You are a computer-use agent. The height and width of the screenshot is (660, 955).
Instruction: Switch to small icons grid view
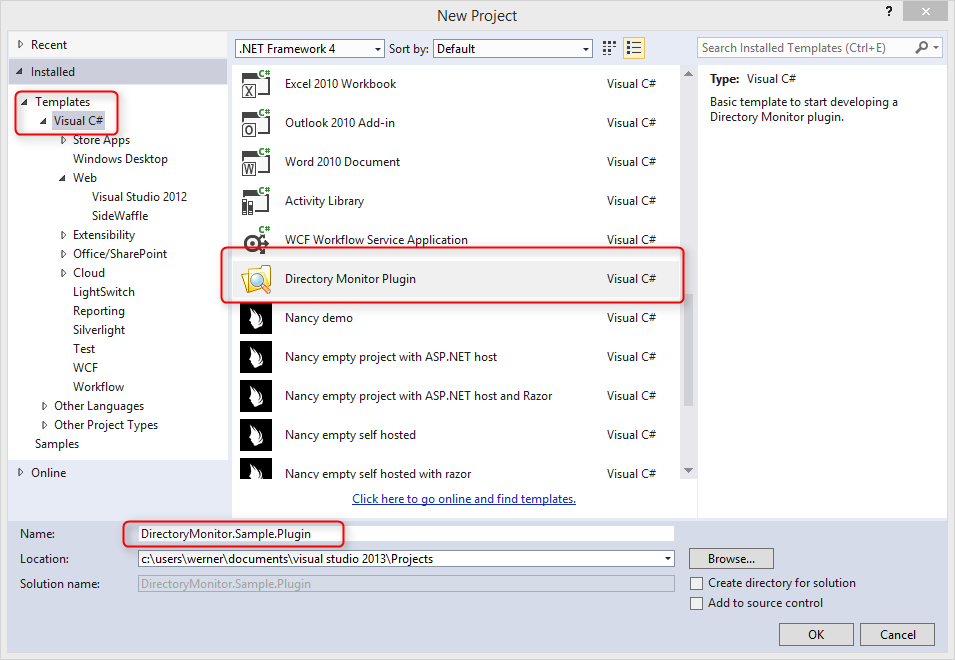click(x=609, y=48)
